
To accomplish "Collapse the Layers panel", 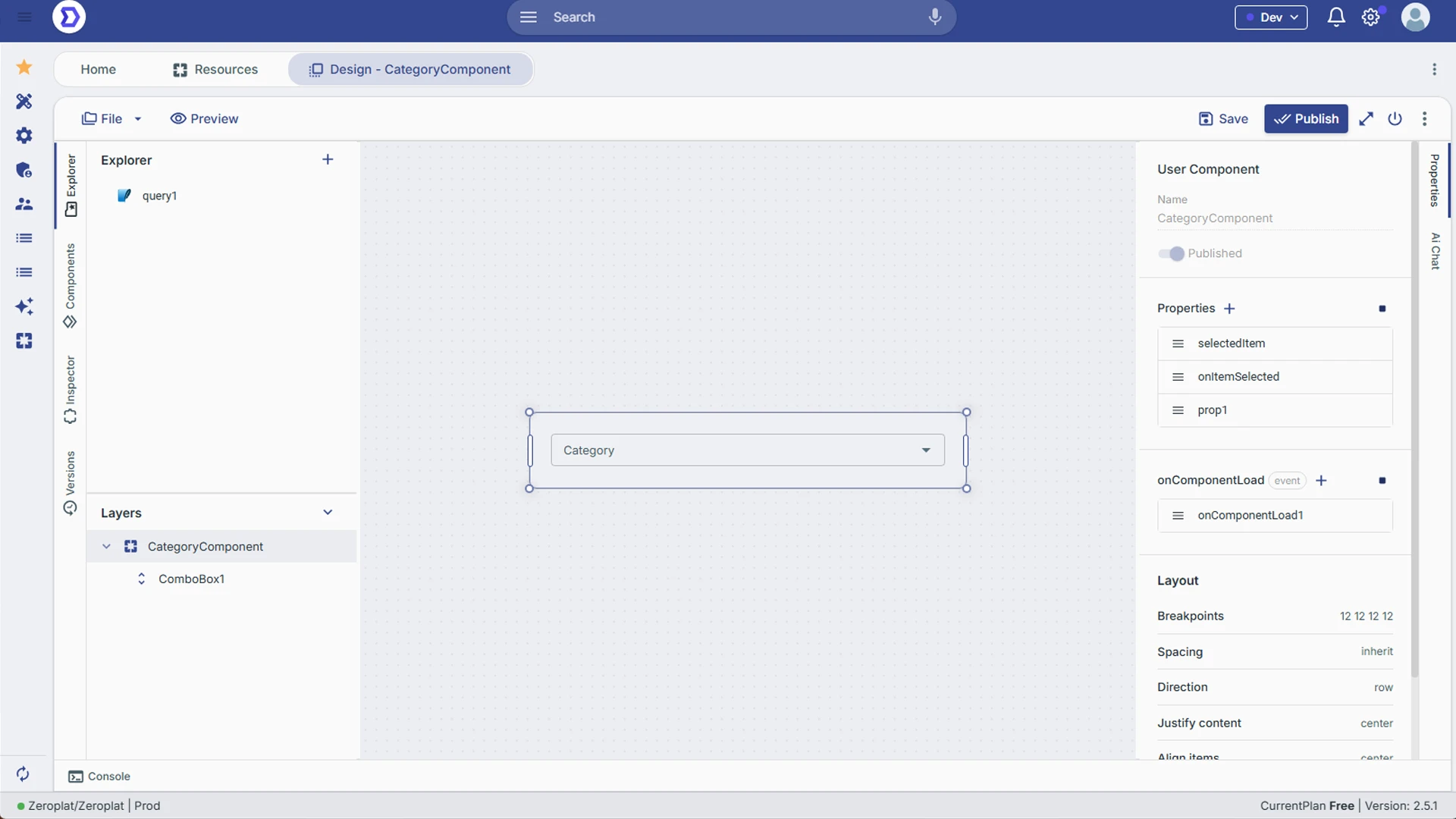I will point(328,512).
